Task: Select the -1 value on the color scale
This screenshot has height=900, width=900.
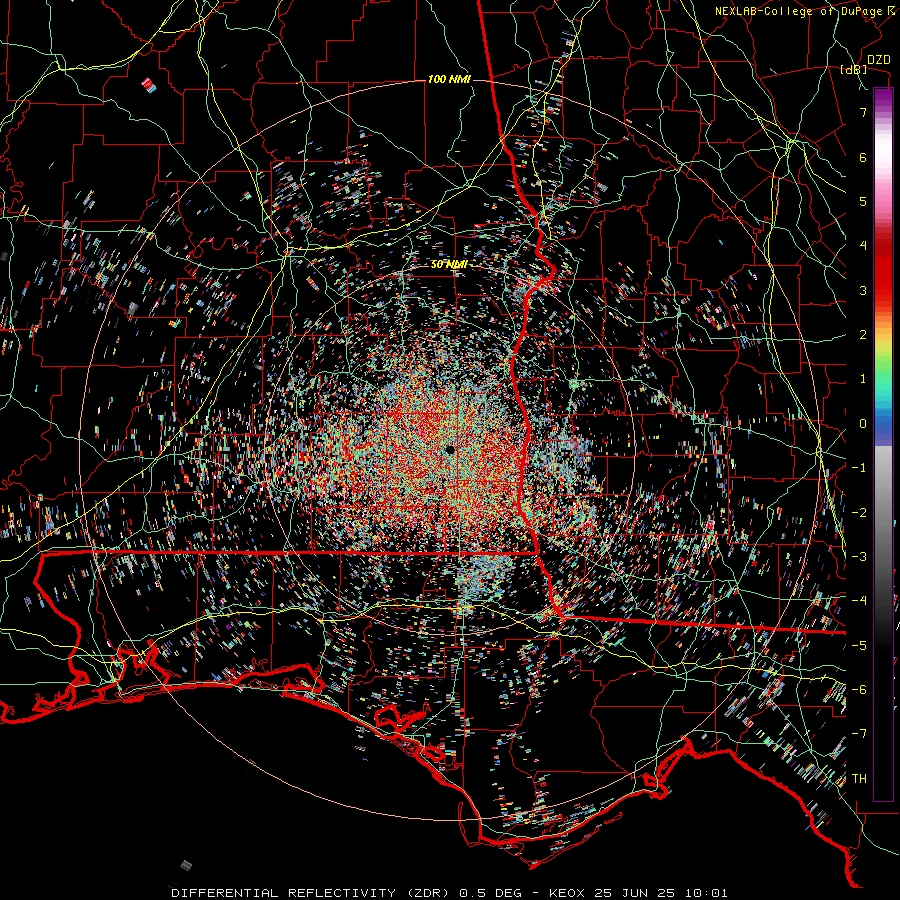Action: click(859, 468)
